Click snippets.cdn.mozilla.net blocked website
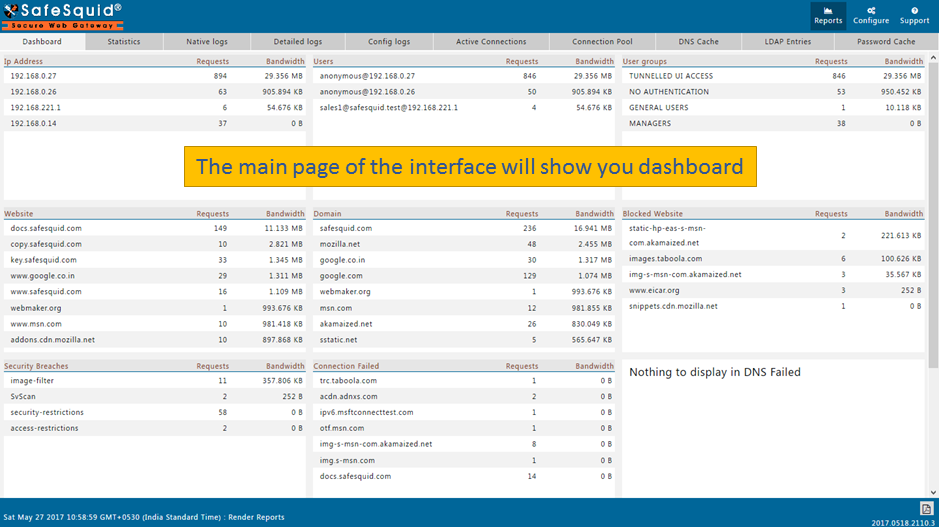 (773, 306)
